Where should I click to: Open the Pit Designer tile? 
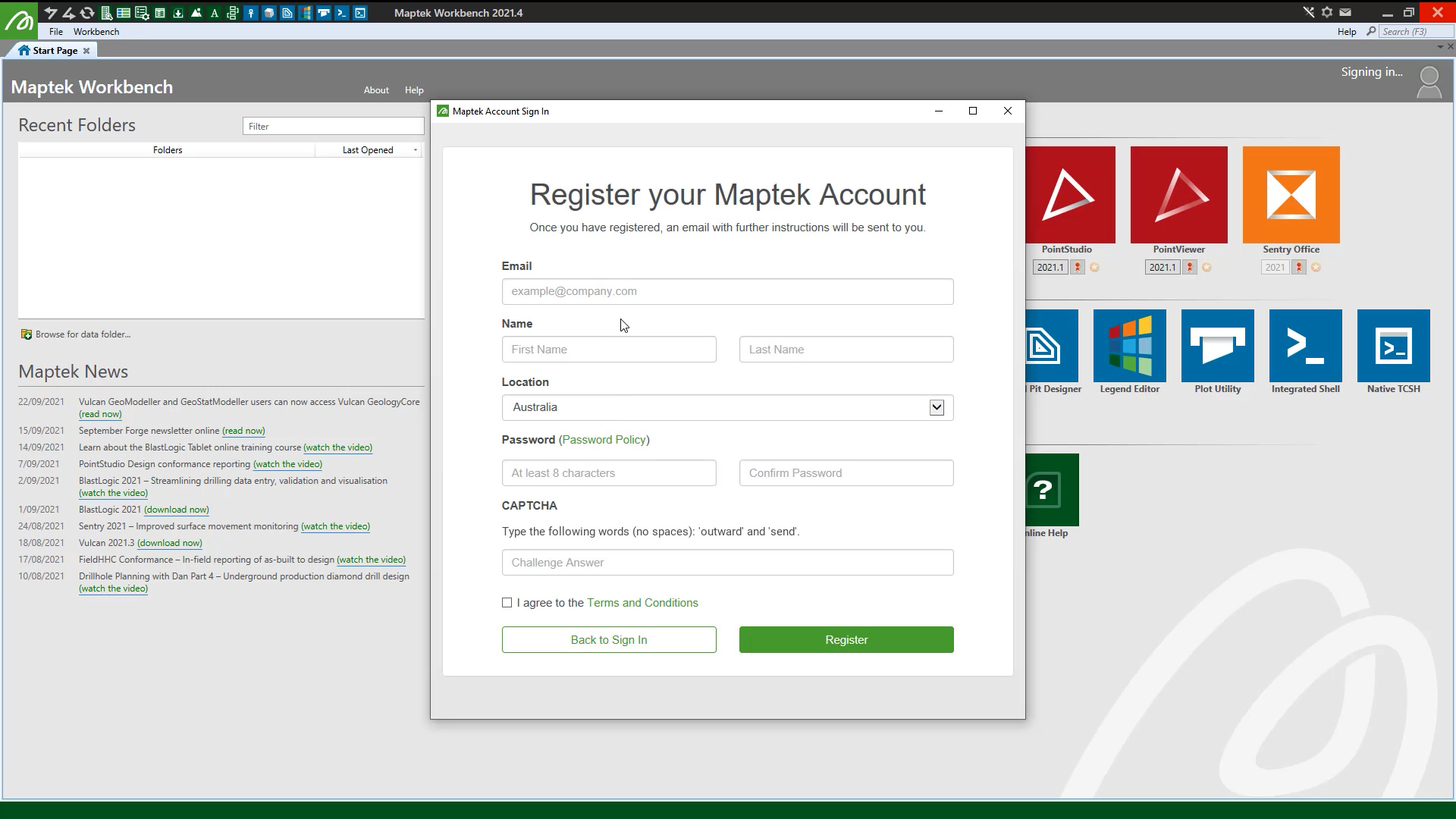pyautogui.click(x=1052, y=346)
